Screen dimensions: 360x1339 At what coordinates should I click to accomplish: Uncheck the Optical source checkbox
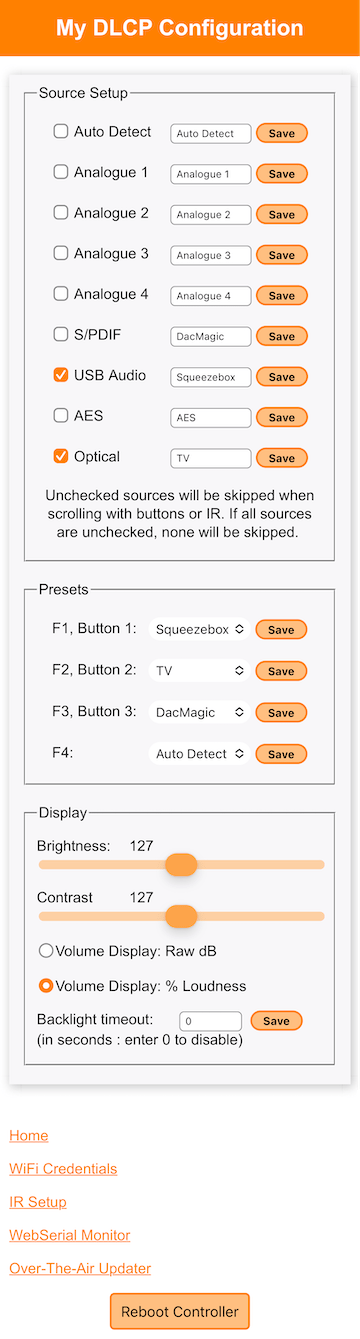click(61, 456)
